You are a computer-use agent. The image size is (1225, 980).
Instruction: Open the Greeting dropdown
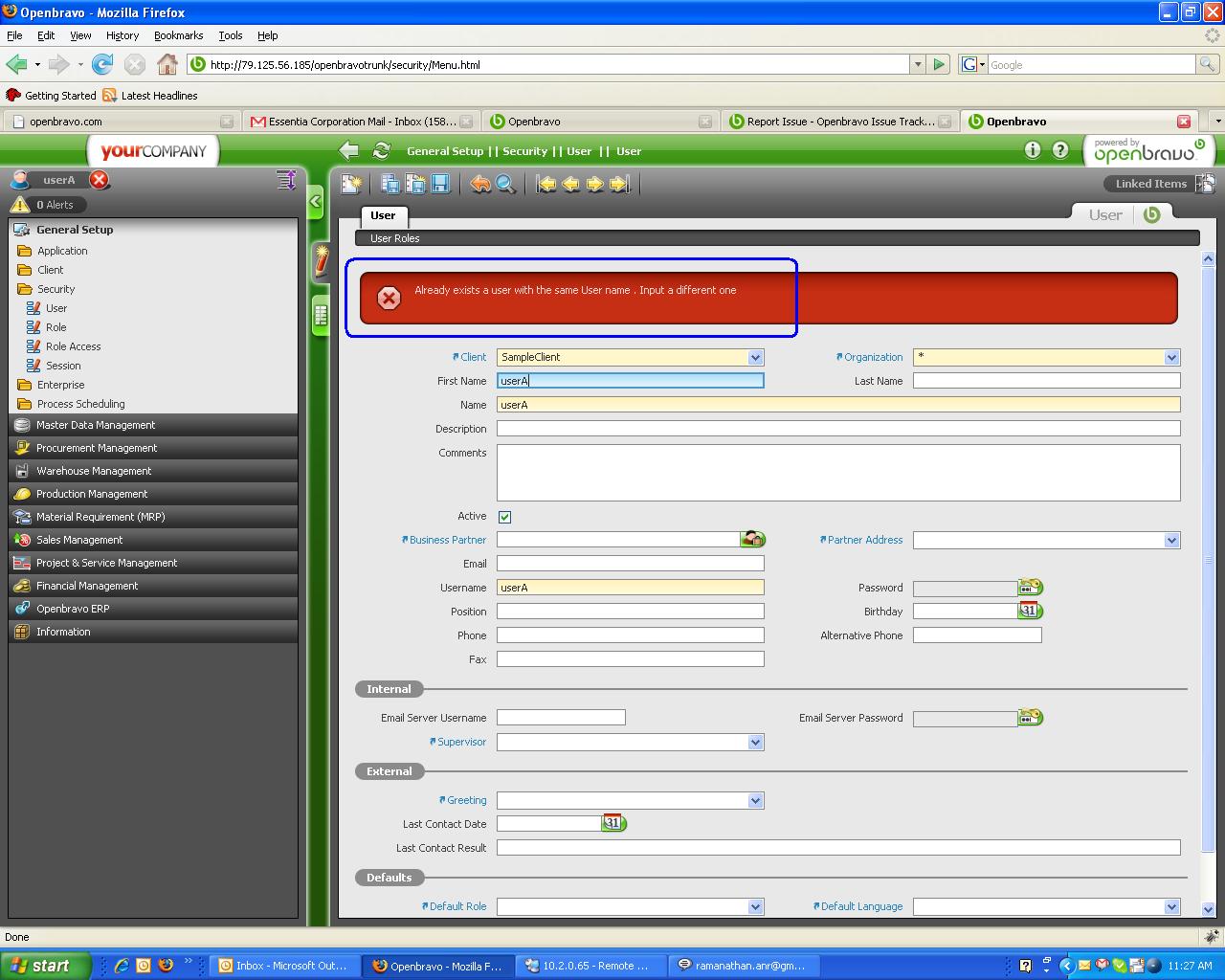click(756, 800)
